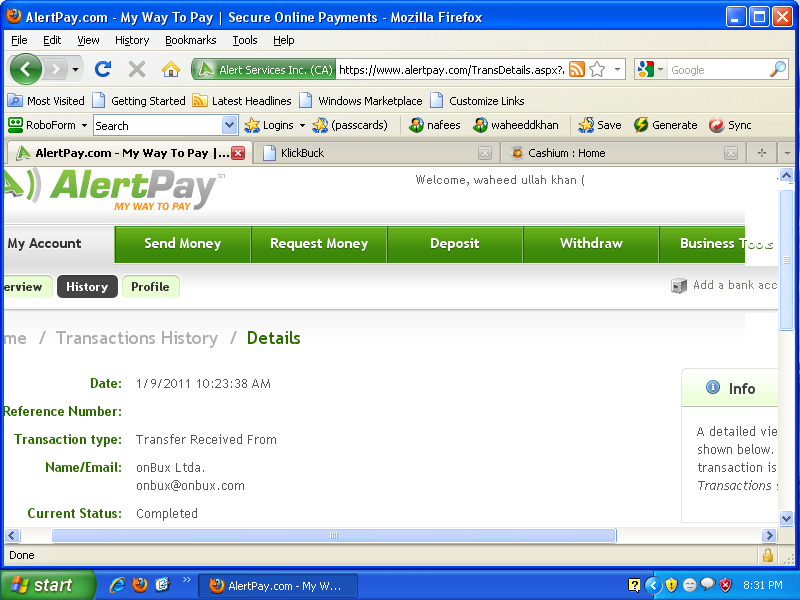Reload the page with the Refresh icon

click(x=103, y=69)
